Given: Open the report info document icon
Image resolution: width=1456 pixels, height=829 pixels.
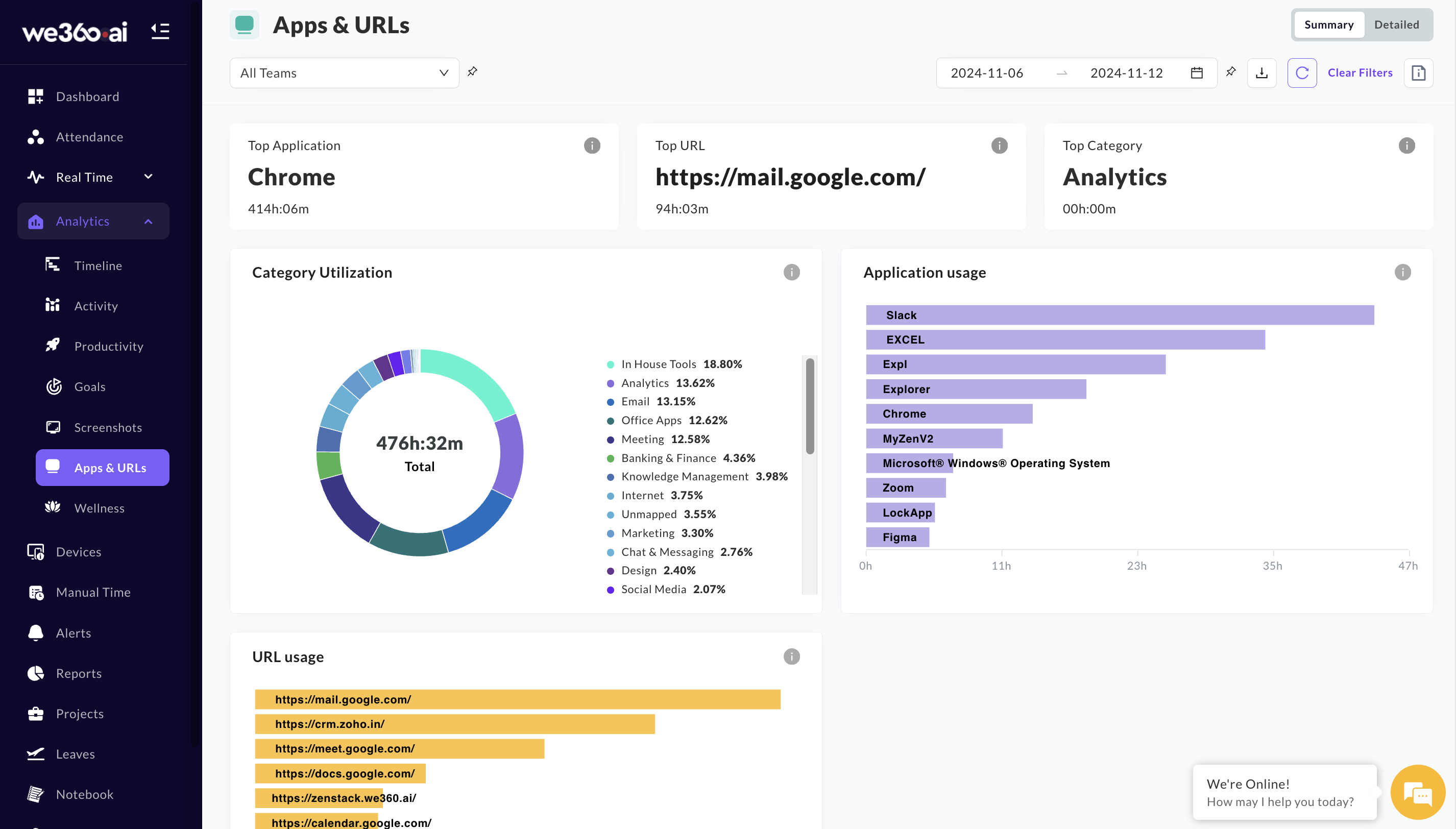Looking at the screenshot, I should (x=1418, y=73).
